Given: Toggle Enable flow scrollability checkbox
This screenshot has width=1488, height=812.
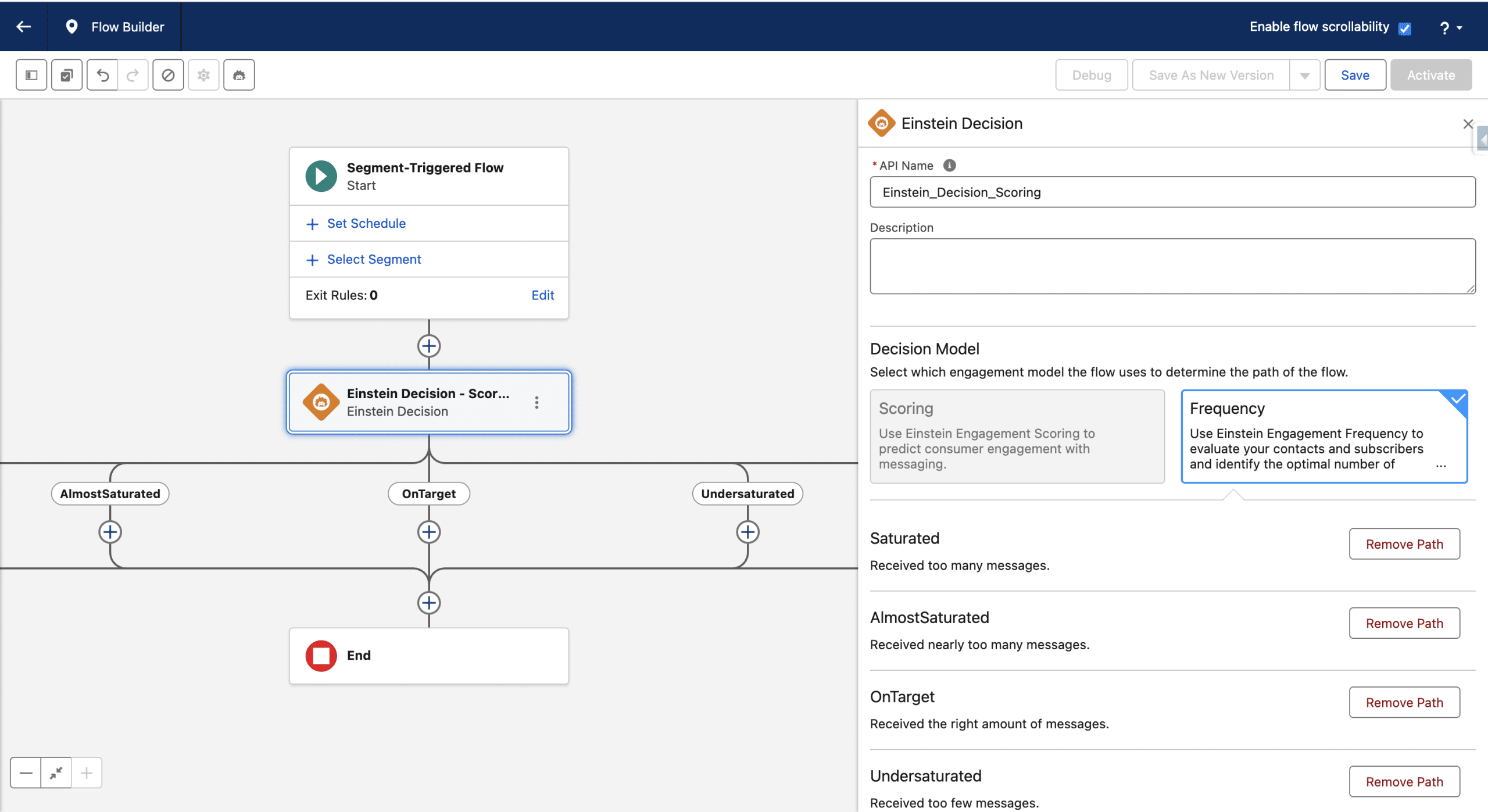Looking at the screenshot, I should point(1405,28).
